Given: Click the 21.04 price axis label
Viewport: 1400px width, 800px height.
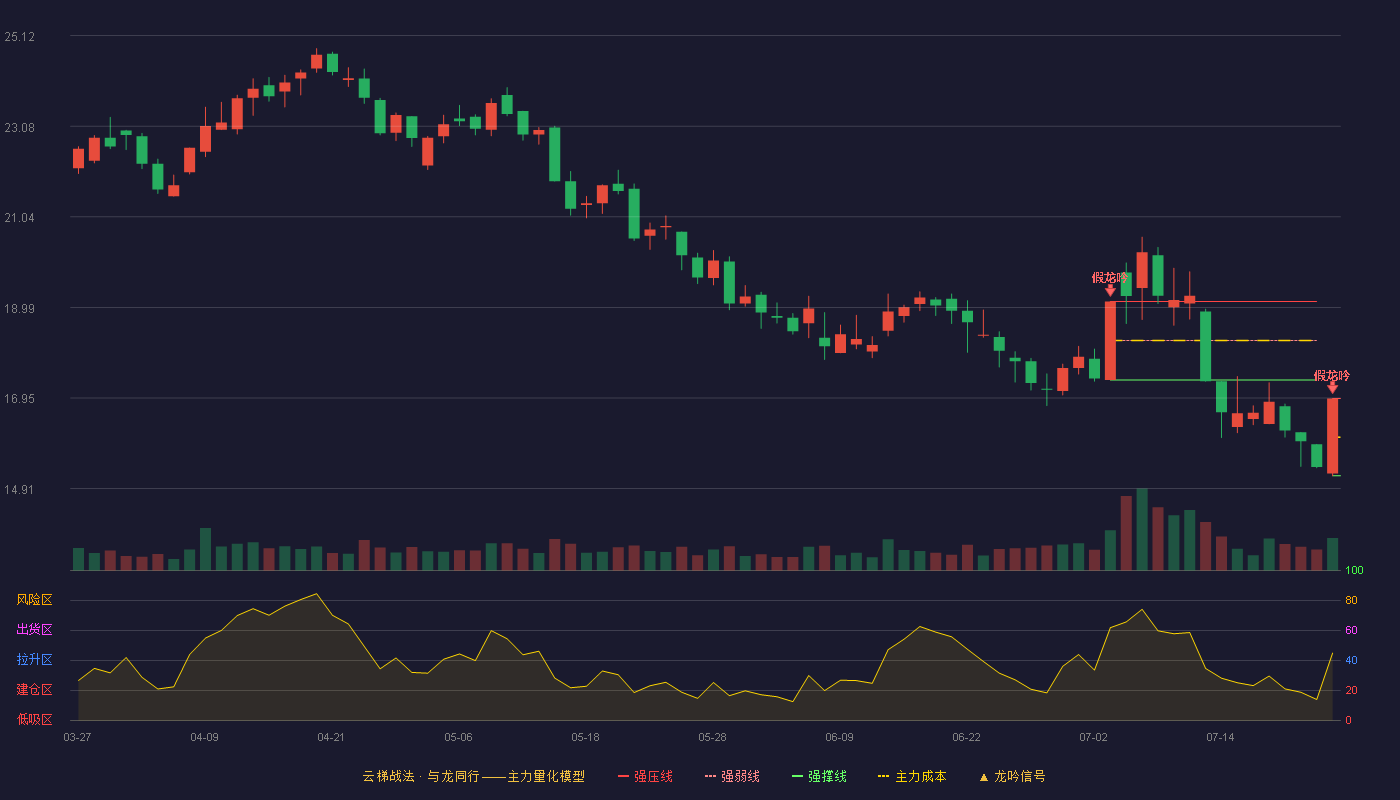Looking at the screenshot, I should tap(19, 218).
